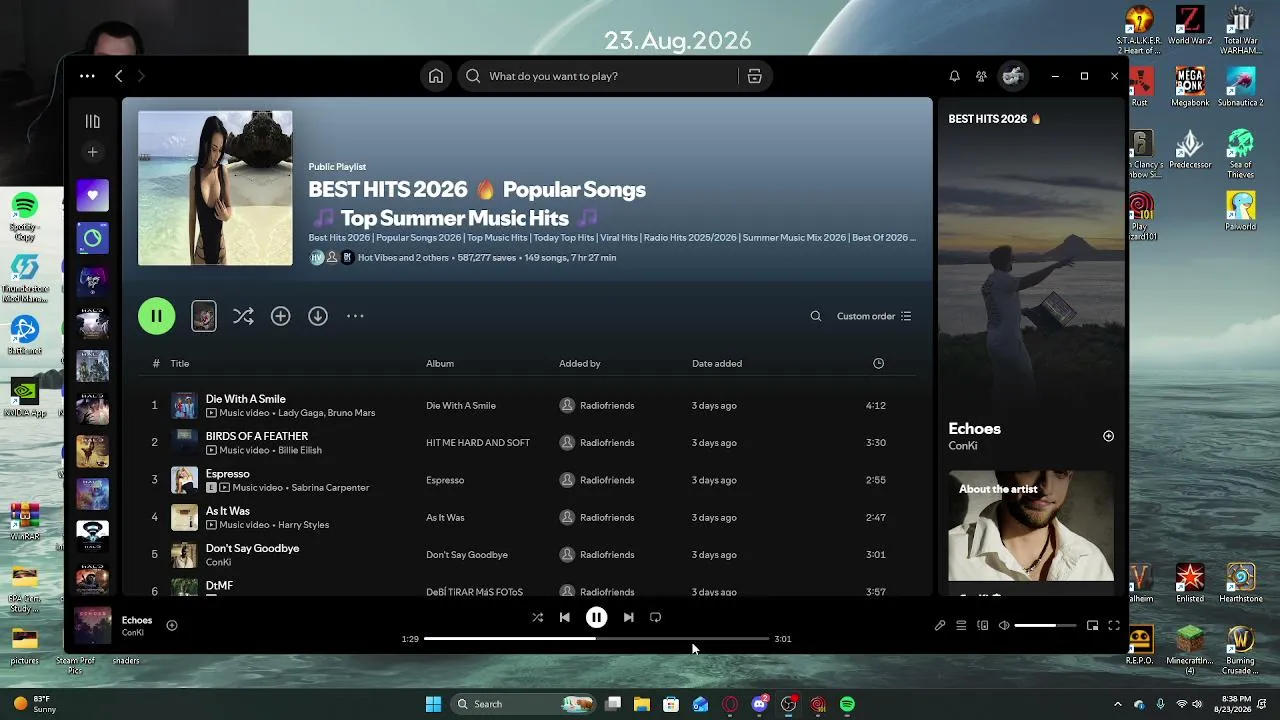This screenshot has width=1280, height=720.
Task: Click the Harry Styles artist link
Action: tap(303, 525)
